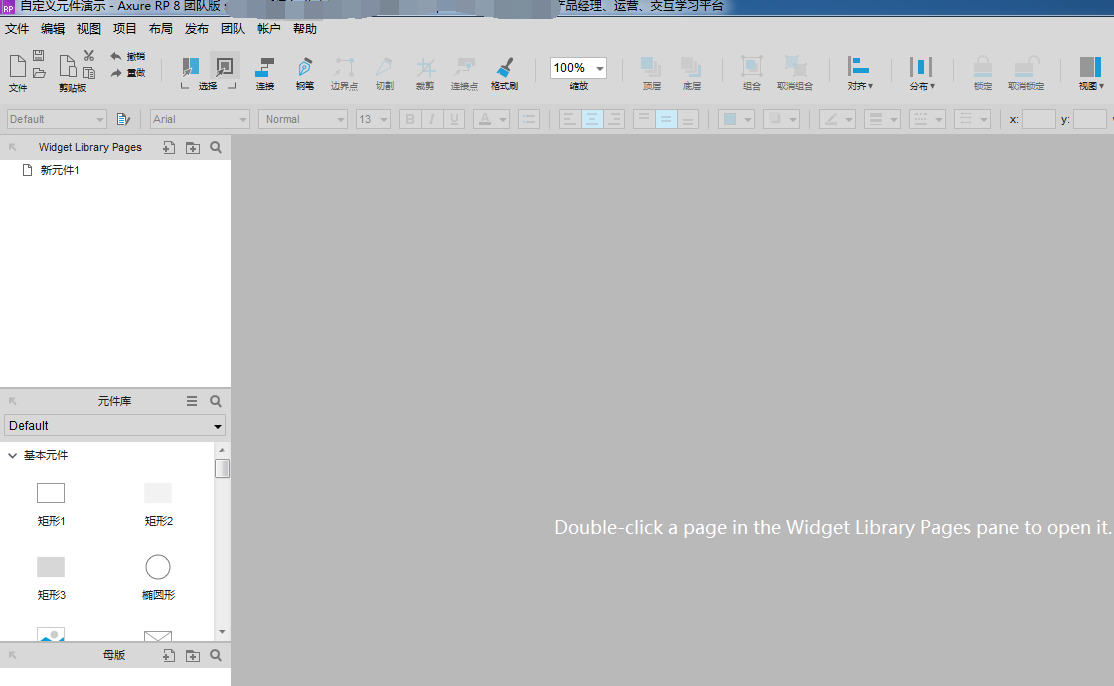Search the 元件库 widget library panel
1114x686 pixels.
216,401
